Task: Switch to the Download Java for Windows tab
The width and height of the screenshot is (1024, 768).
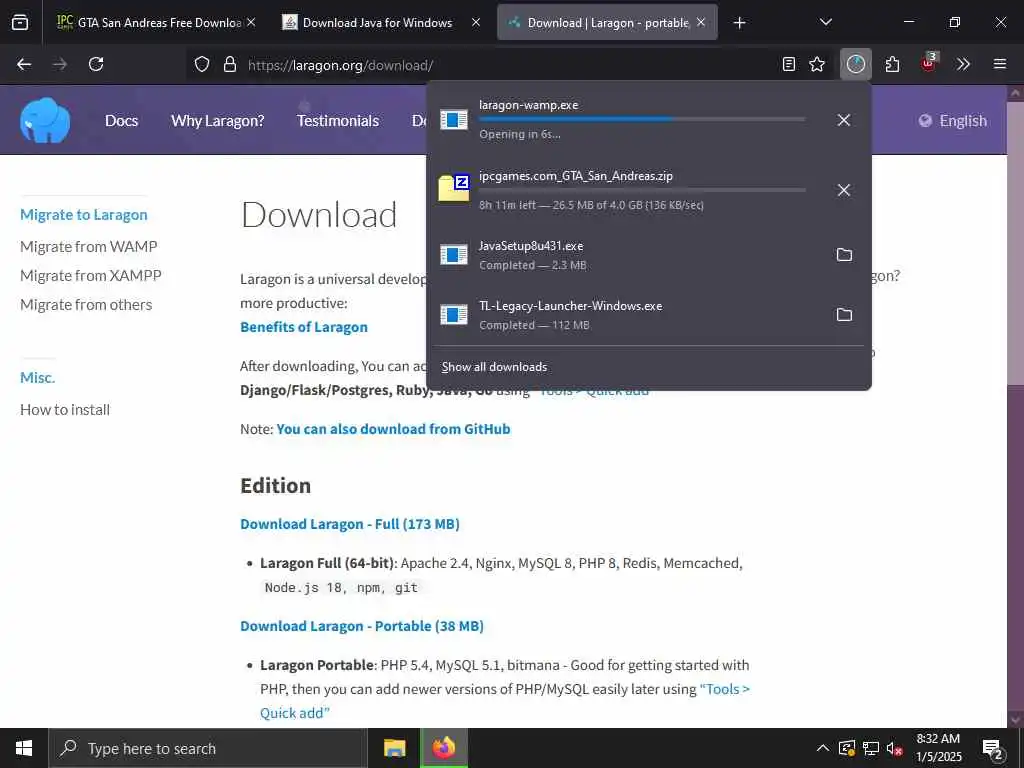Action: [377, 23]
